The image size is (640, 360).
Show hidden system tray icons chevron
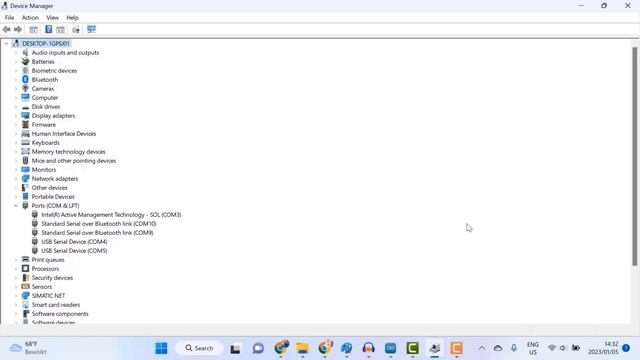click(x=482, y=348)
